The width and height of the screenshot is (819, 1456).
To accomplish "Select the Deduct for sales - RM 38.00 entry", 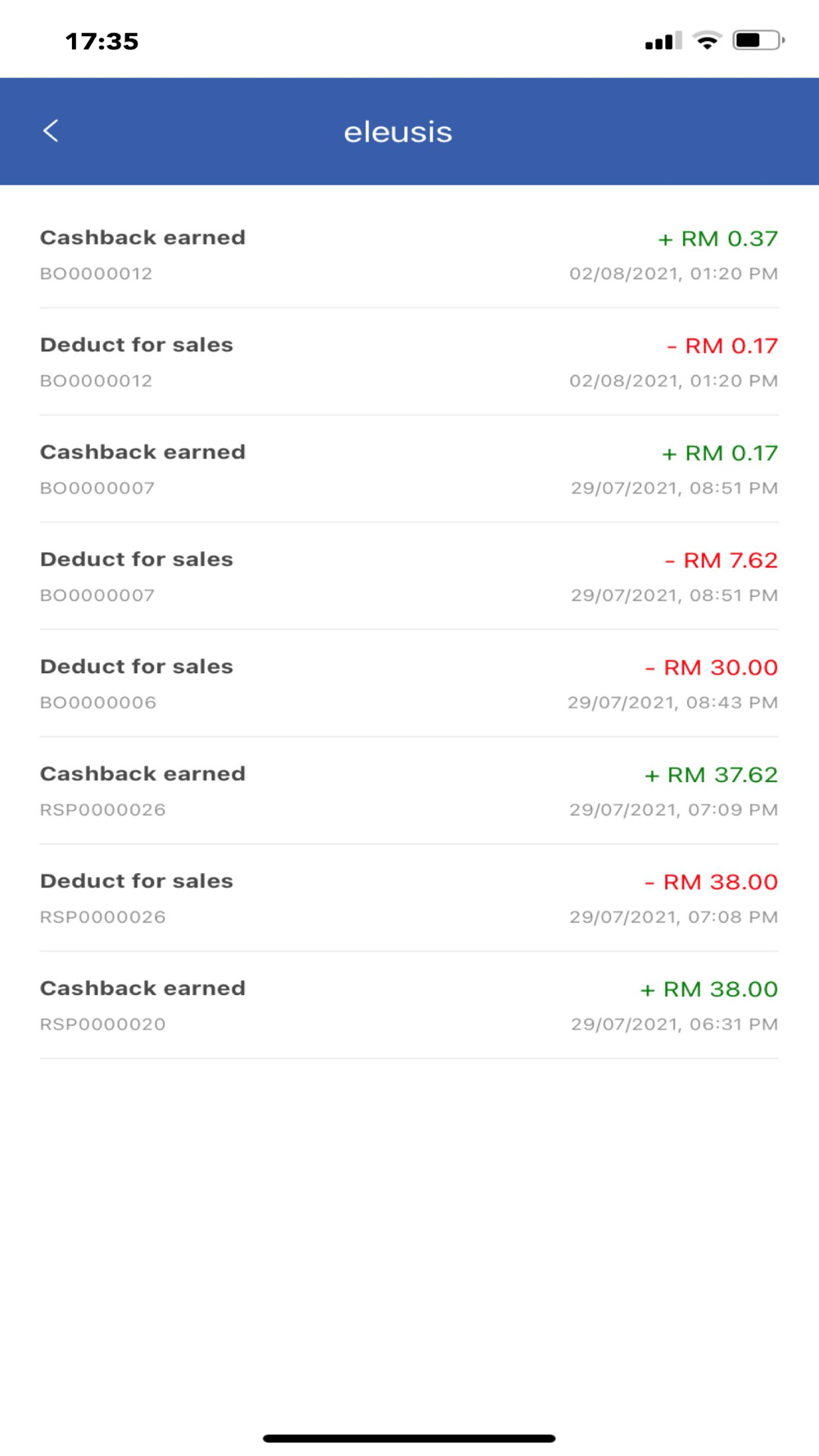I will [409, 898].
